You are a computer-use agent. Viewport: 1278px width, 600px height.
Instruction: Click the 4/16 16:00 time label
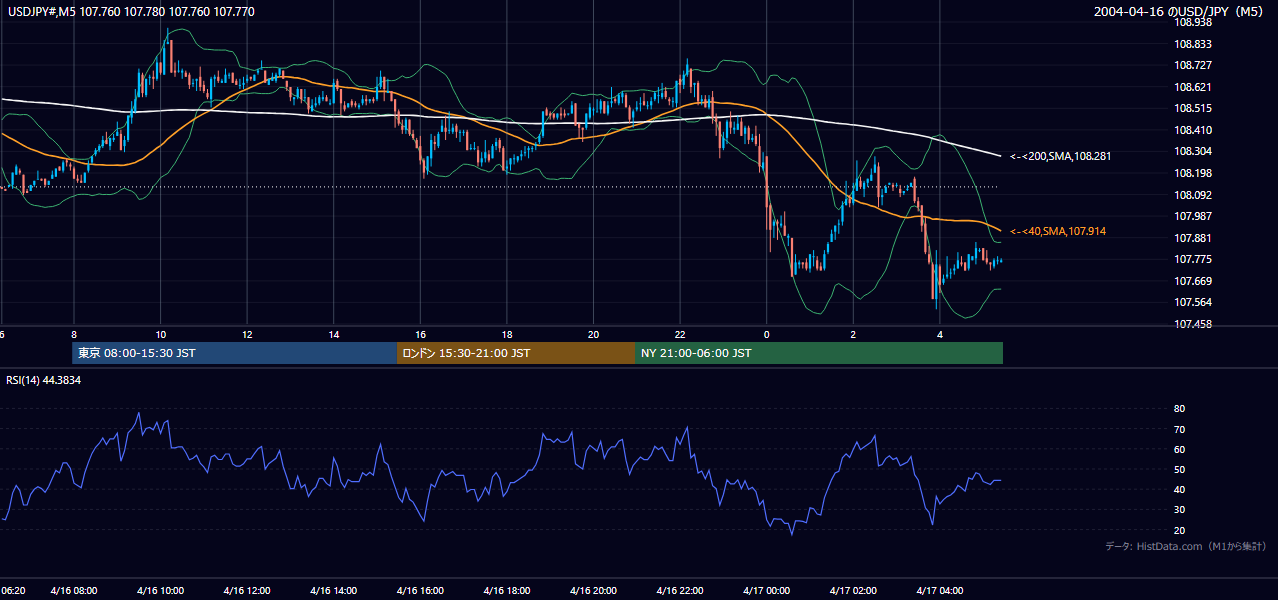tap(421, 590)
